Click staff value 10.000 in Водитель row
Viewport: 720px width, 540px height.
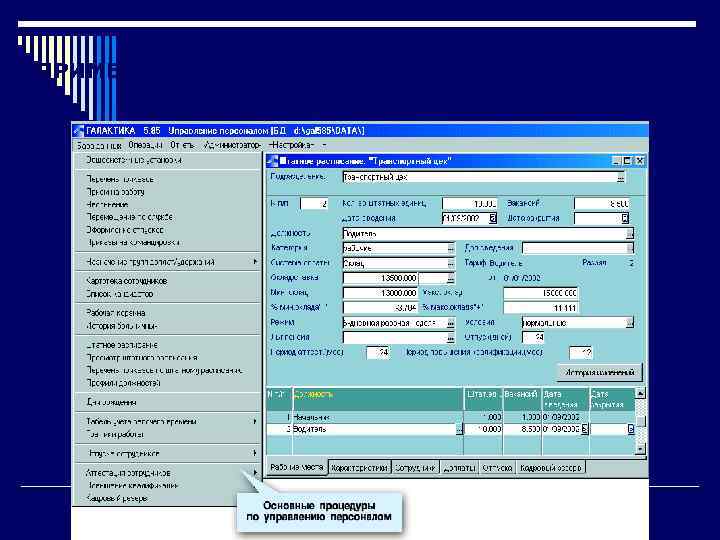(x=484, y=429)
